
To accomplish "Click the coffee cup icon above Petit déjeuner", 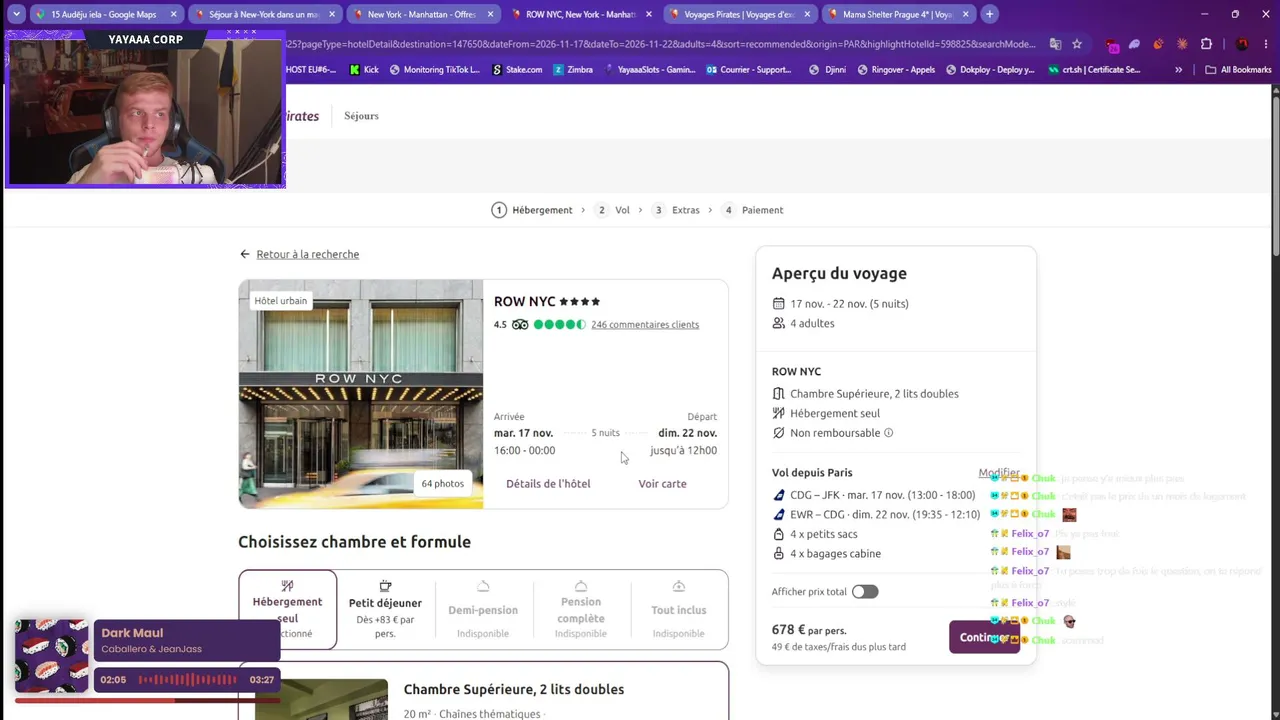I will [x=385, y=586].
